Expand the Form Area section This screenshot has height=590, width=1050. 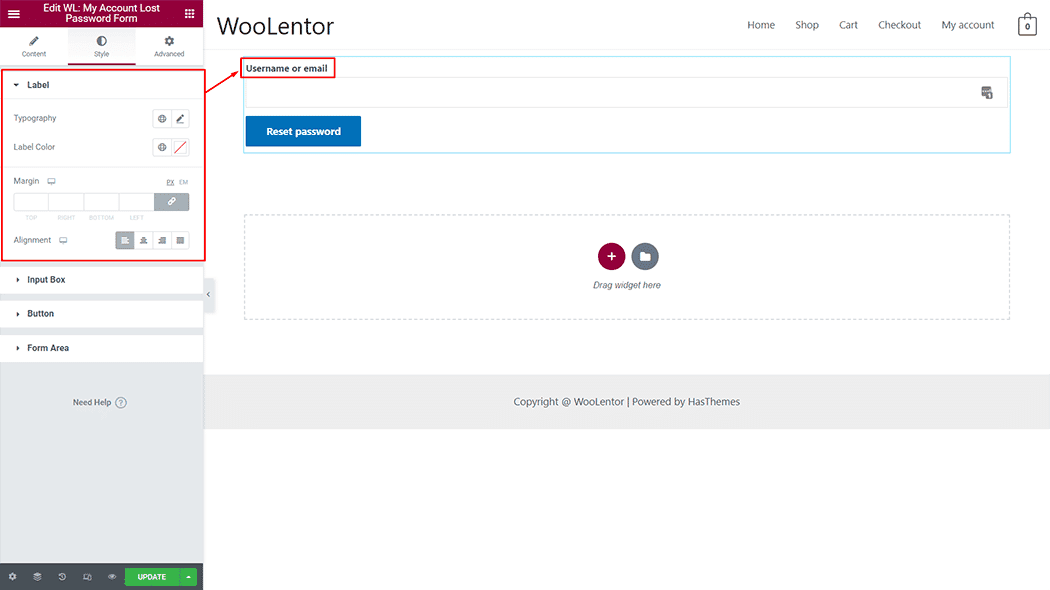[48, 348]
